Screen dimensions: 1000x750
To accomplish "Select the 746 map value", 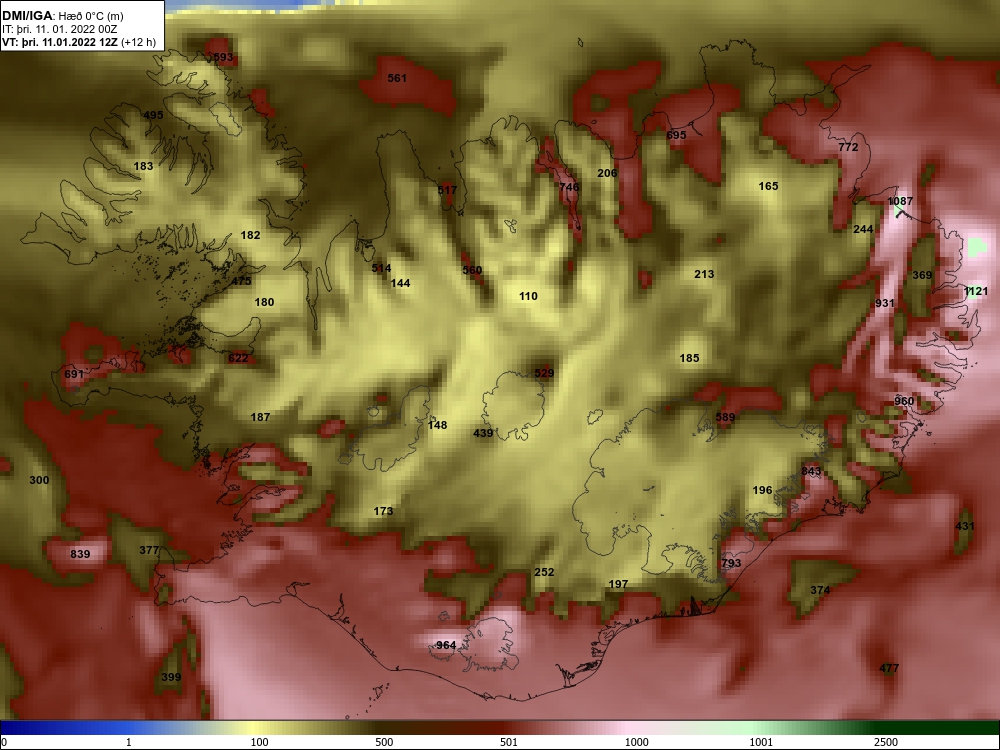I will click(570, 187).
